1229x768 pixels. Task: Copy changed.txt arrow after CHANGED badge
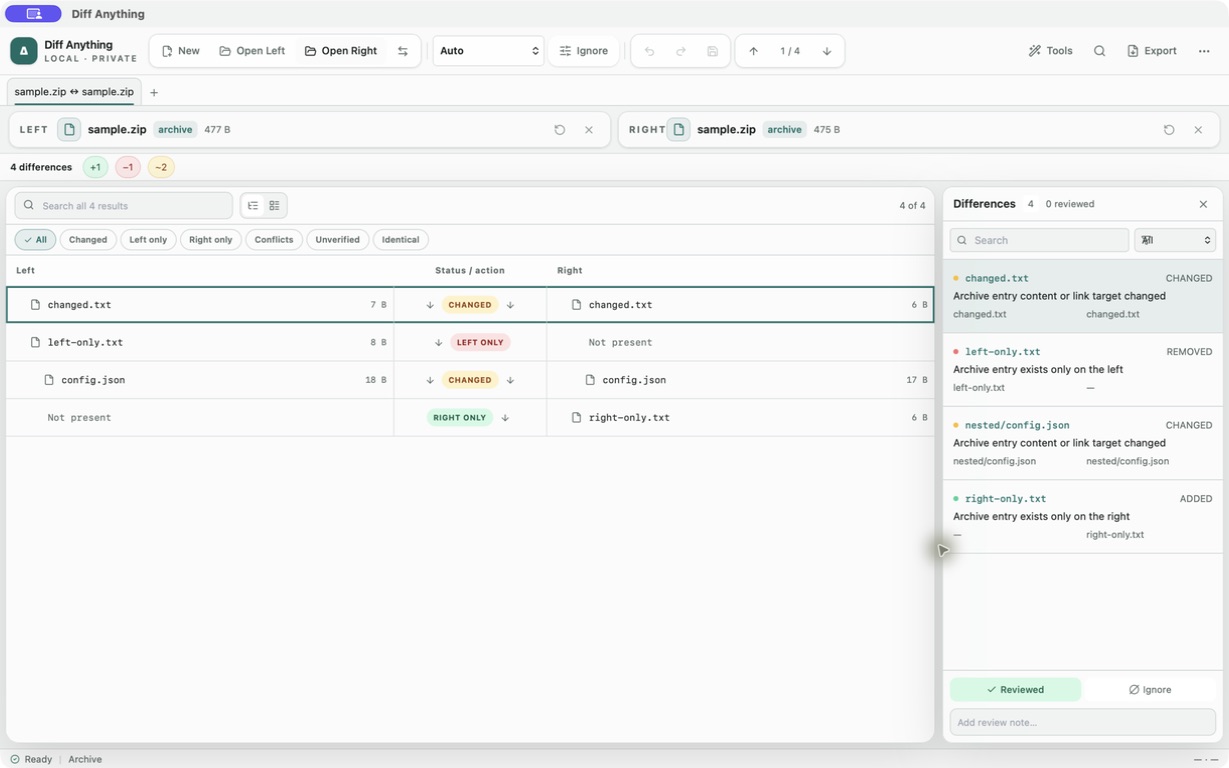[510, 305]
